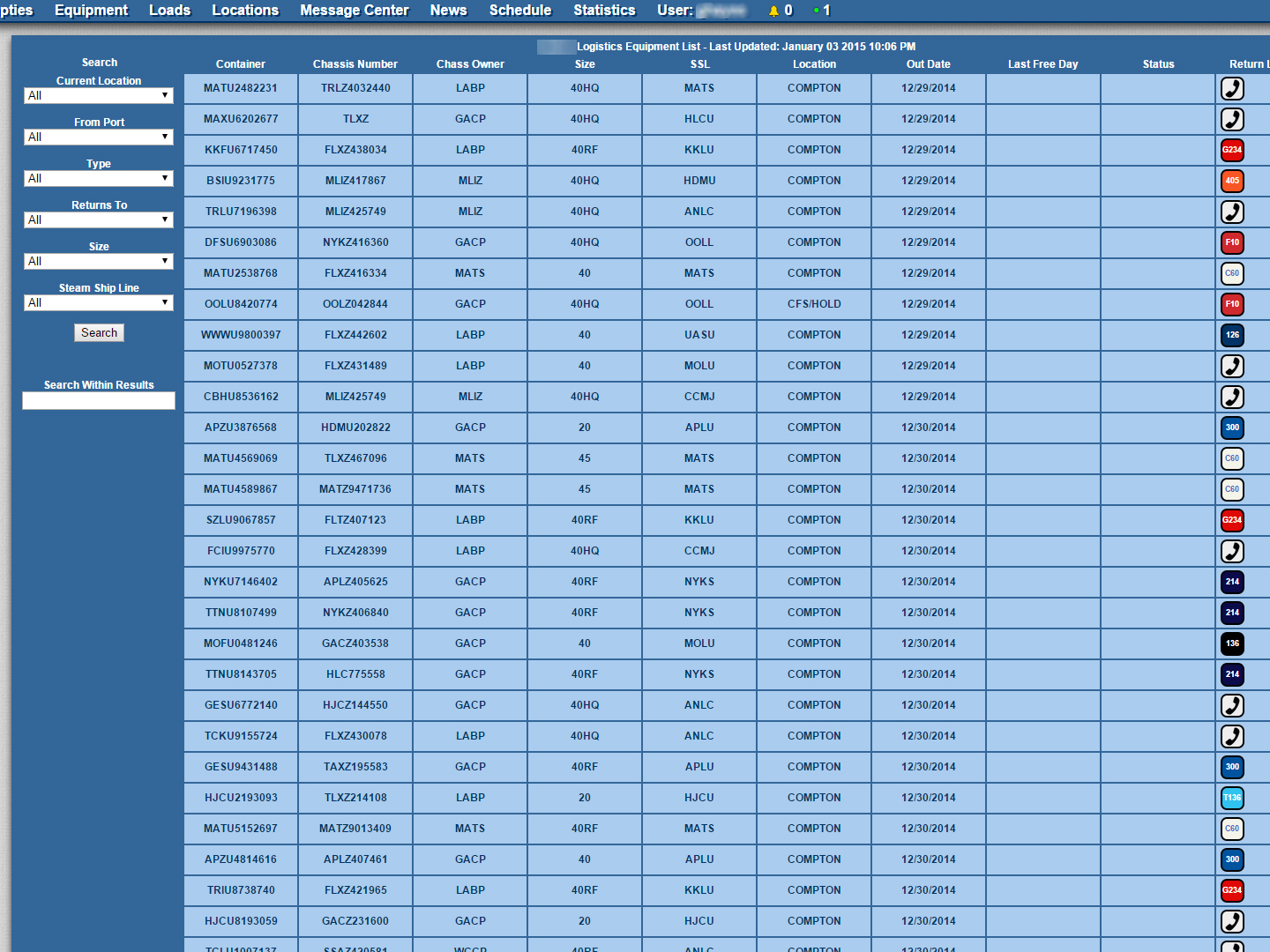1270x952 pixels.
Task: Click chassis number cell APLZ407461
Action: pyautogui.click(x=355, y=859)
